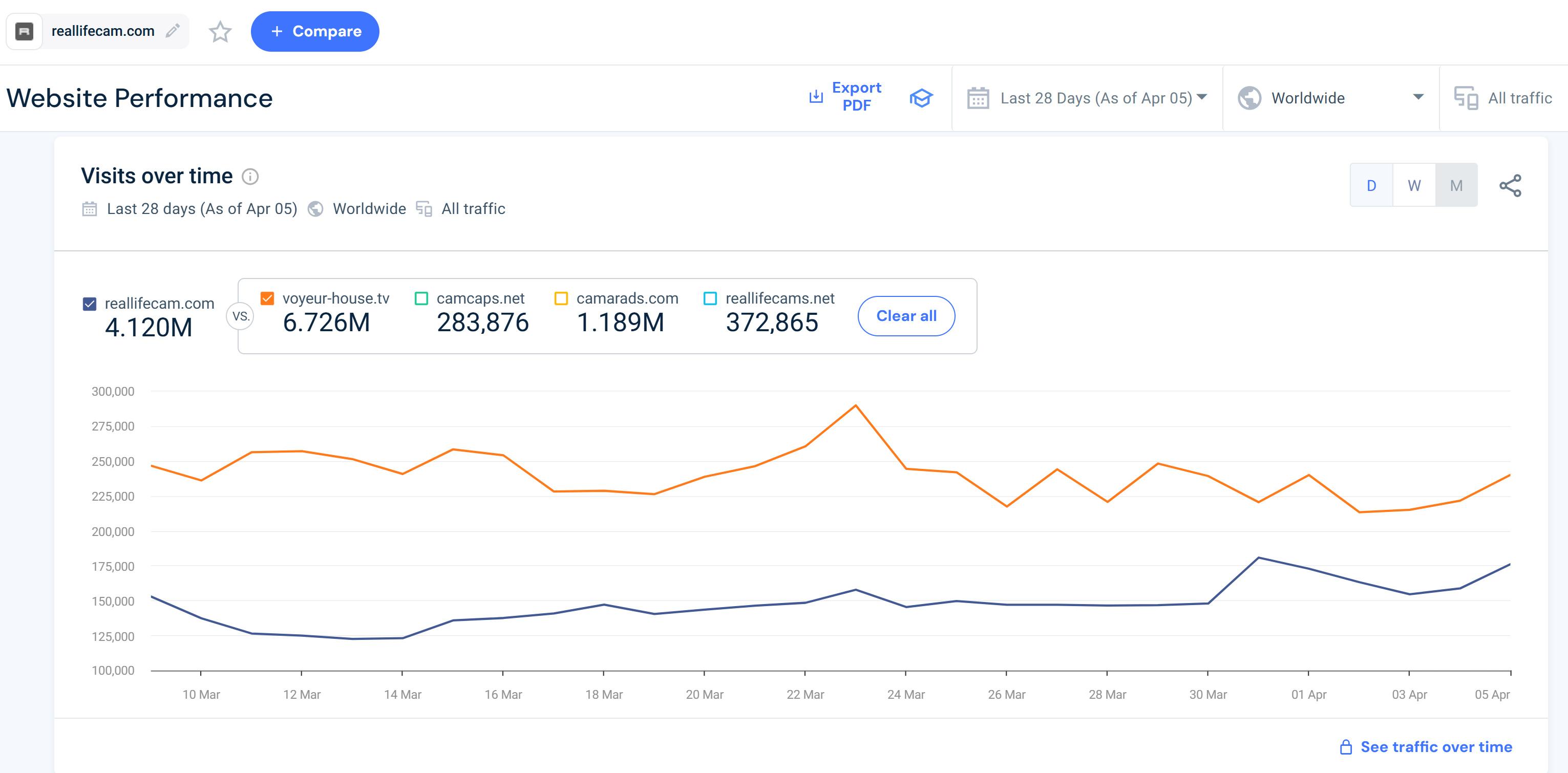Screen dimensions: 1568x773
Task: Enable the camcaps.net checkbox
Action: 421,298
